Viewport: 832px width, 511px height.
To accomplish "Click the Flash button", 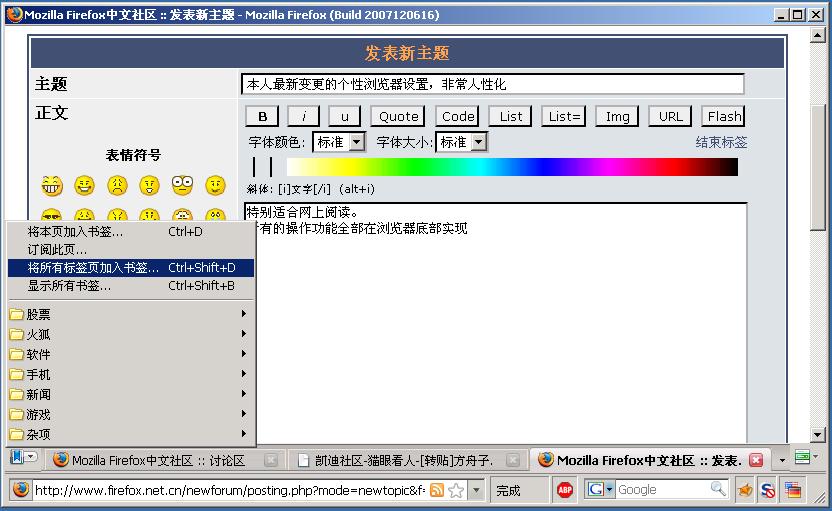I will pyautogui.click(x=724, y=116).
